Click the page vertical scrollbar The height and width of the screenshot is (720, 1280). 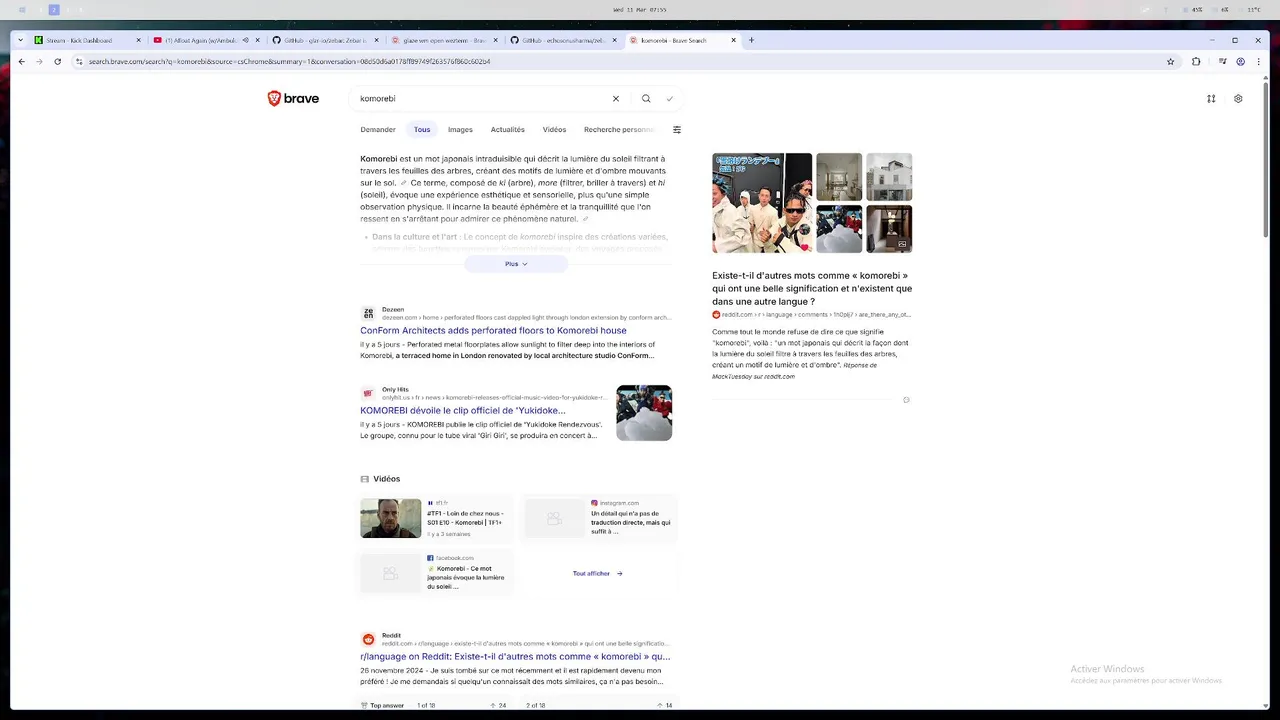click(1266, 160)
